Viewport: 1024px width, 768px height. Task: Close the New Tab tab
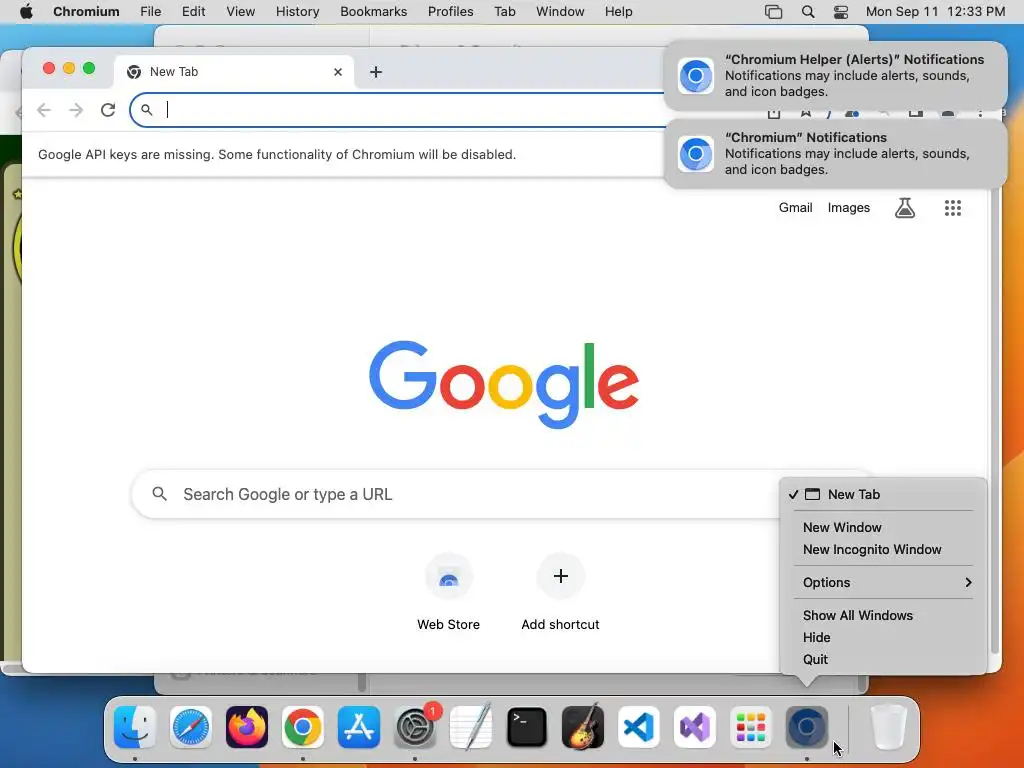338,72
